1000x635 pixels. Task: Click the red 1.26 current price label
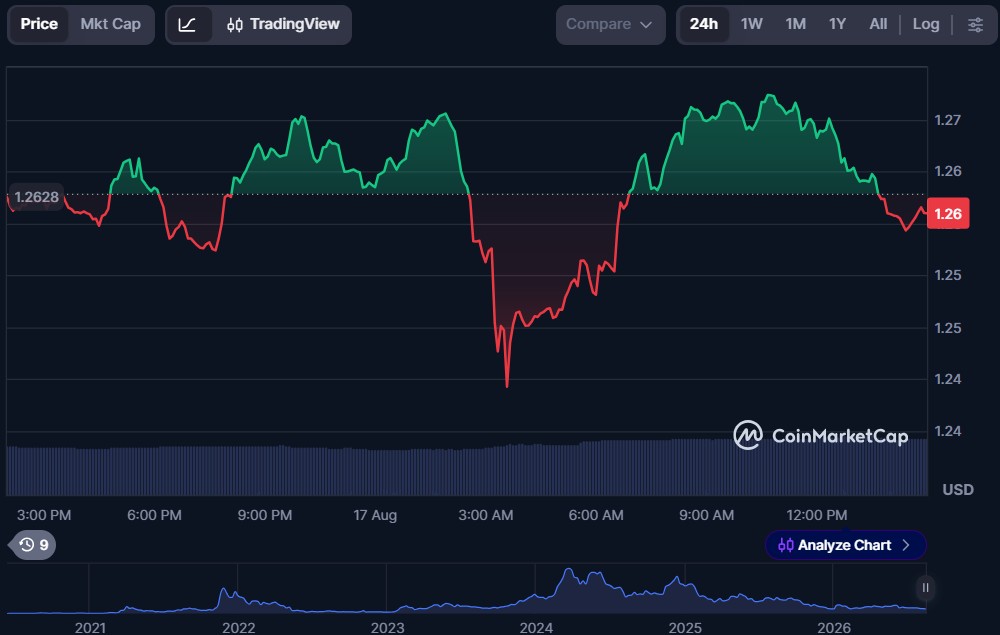948,214
